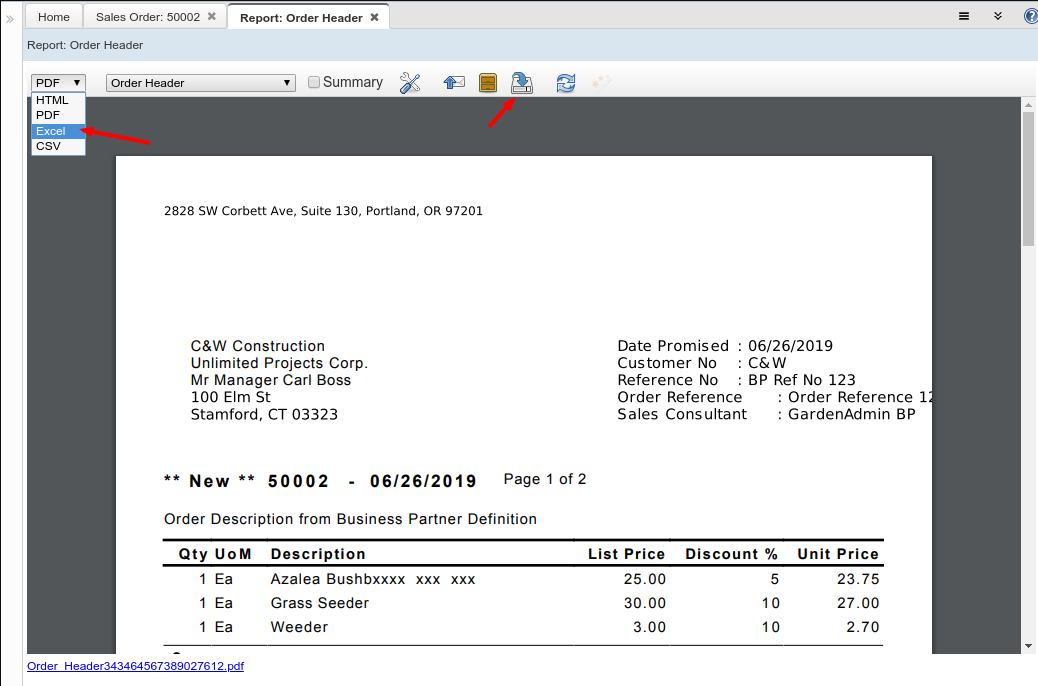Enable the Summary checkbox
The height and width of the screenshot is (686, 1038).
pos(314,83)
